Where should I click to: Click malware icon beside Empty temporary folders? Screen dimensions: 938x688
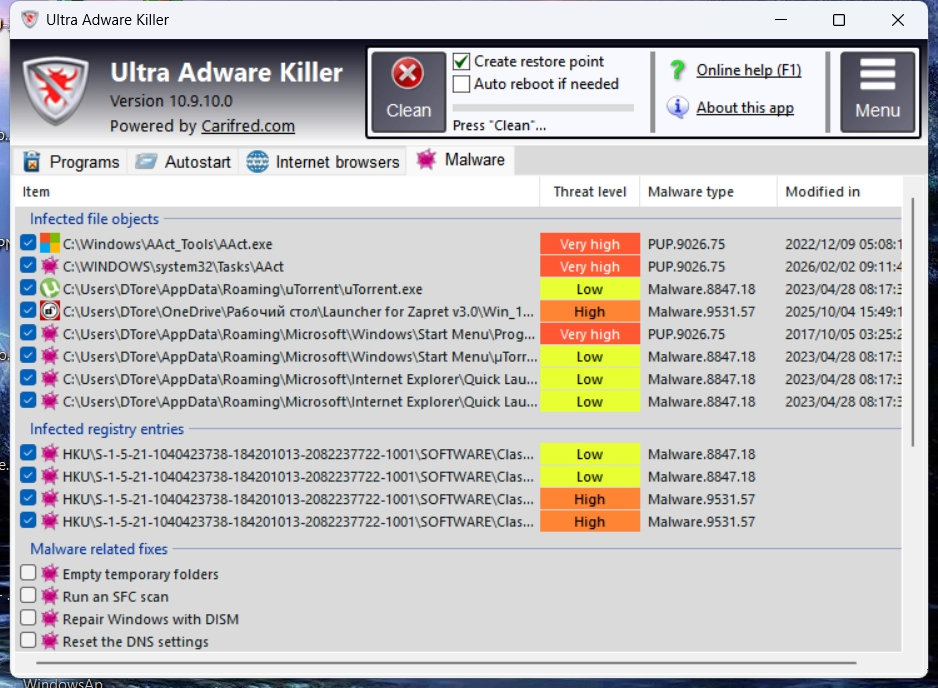[x=50, y=574]
